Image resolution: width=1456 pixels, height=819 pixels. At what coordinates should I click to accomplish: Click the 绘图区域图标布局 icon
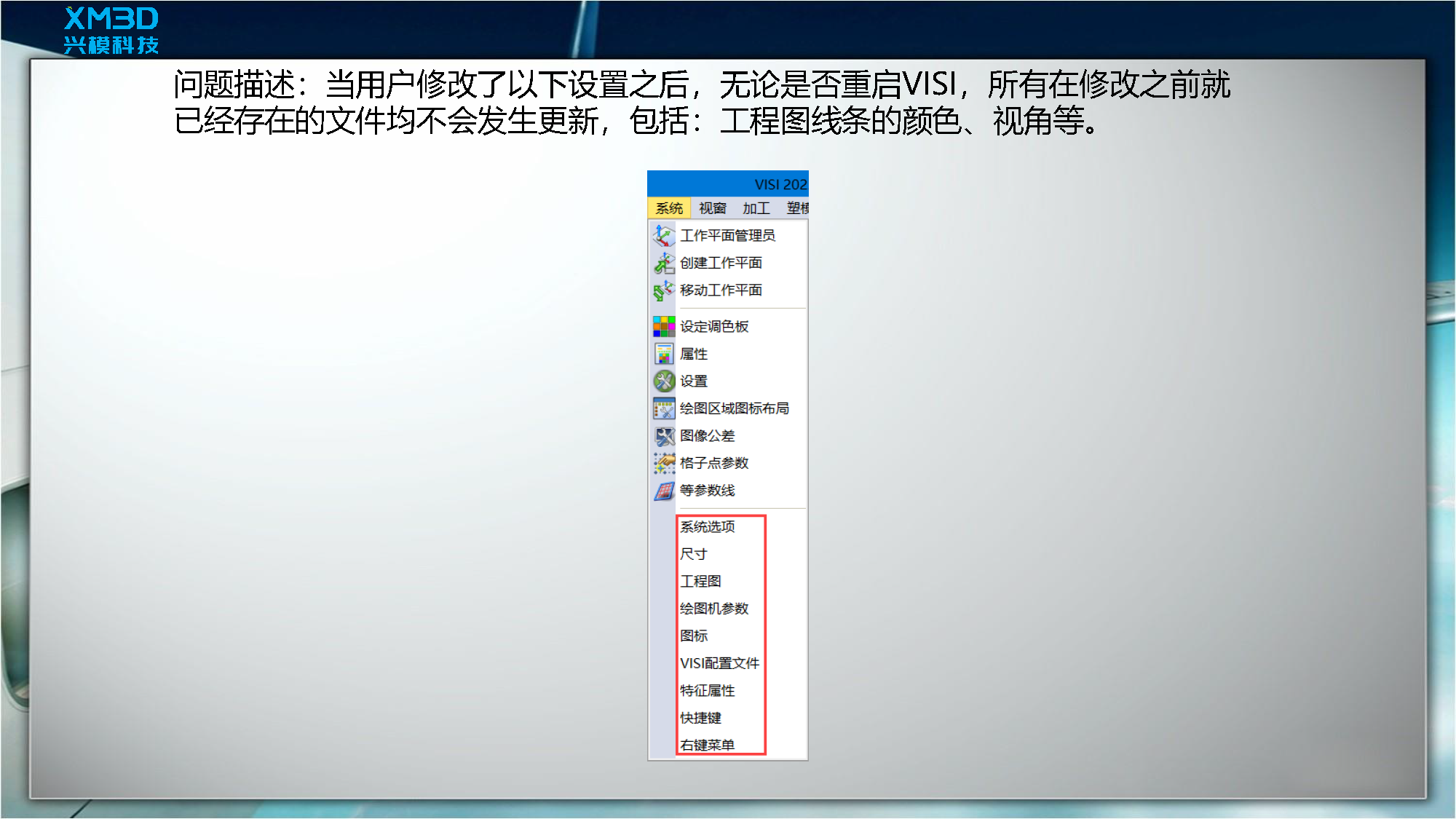663,408
